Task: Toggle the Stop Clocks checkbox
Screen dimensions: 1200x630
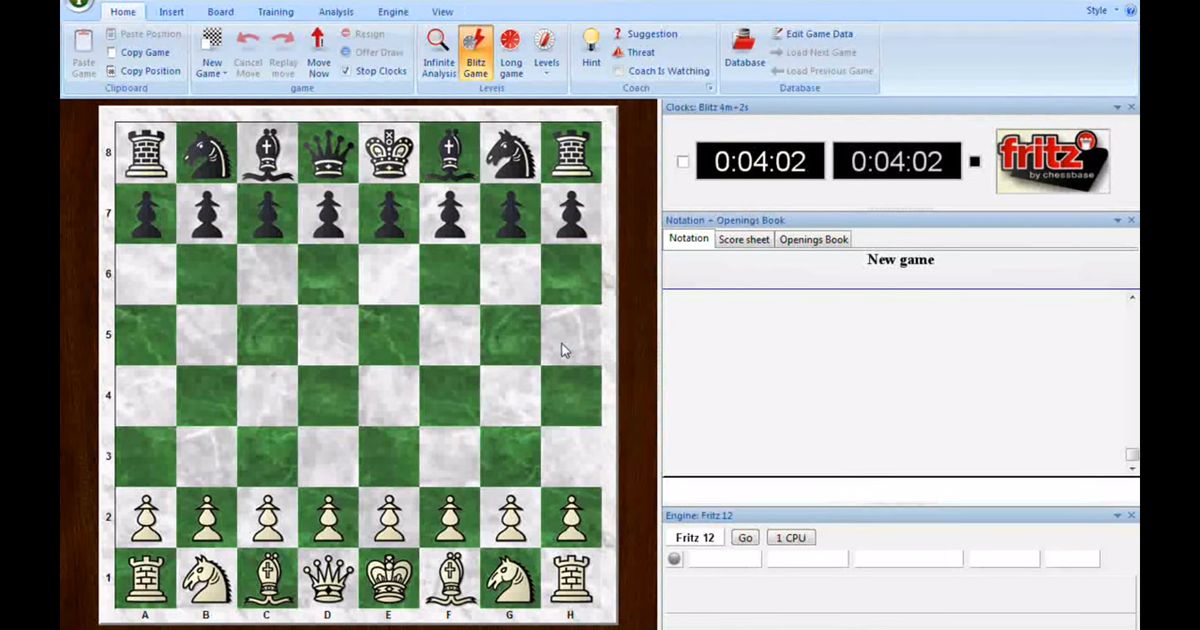Action: pyautogui.click(x=347, y=71)
